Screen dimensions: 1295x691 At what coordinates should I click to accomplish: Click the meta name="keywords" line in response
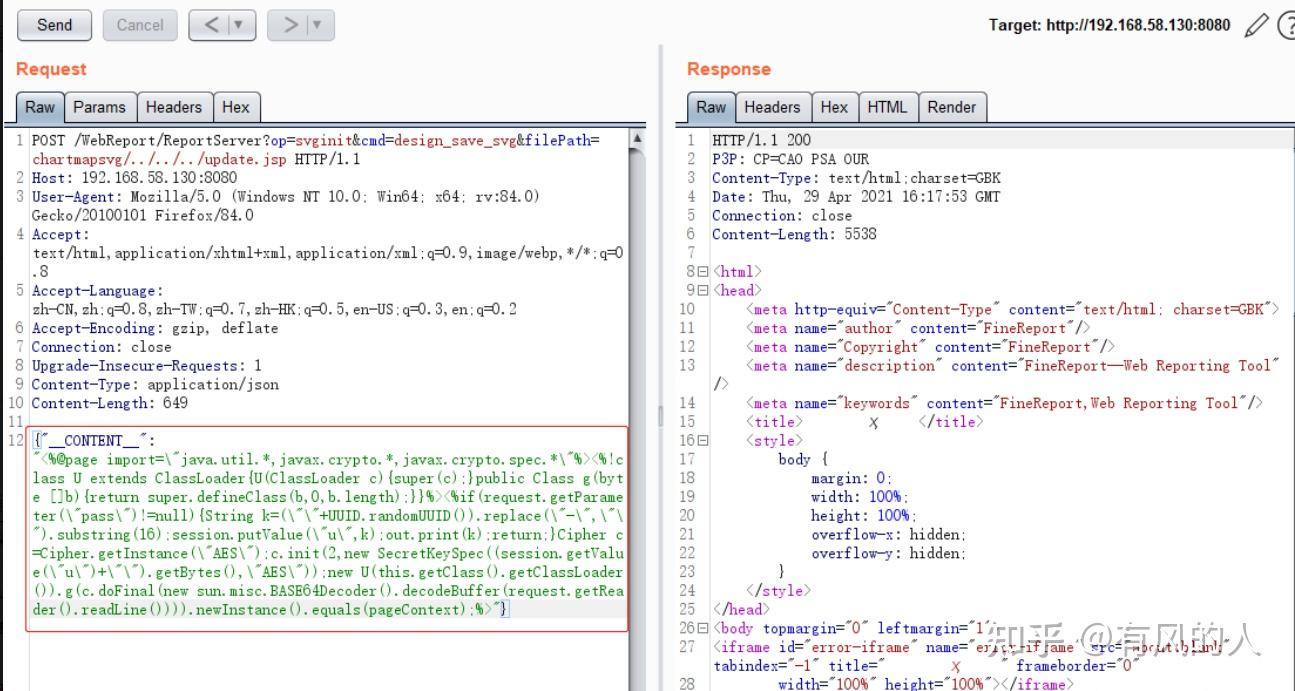point(1004,403)
